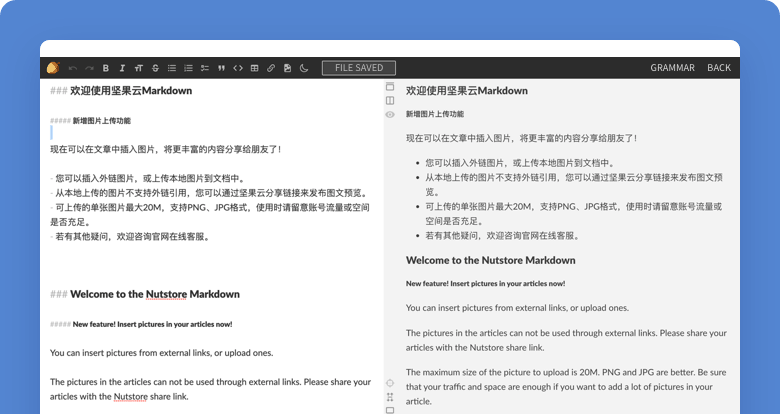
Task: Insert a task checklist
Action: coord(204,68)
